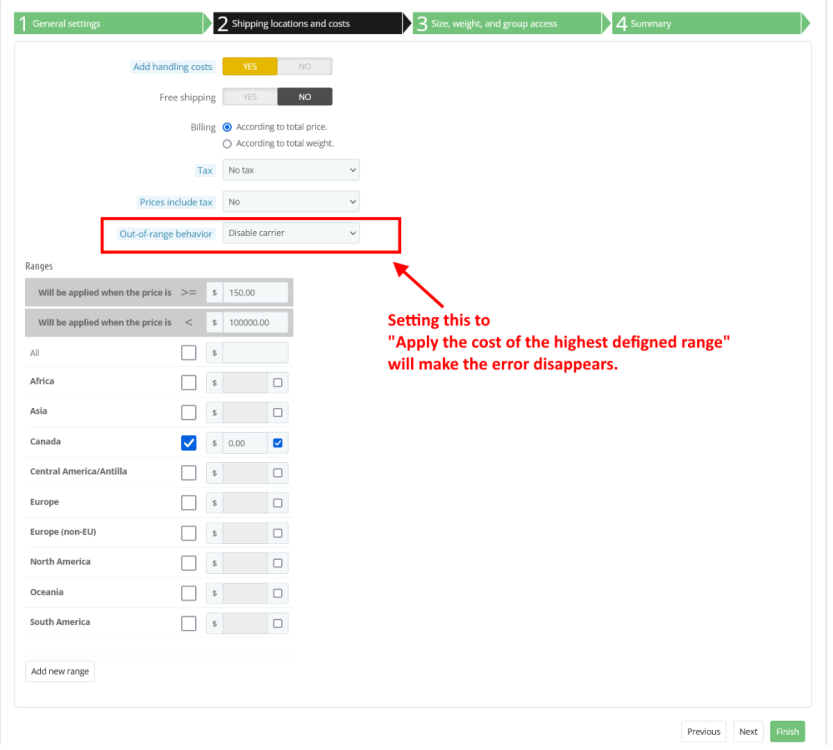Uncheck the Canada checkbox
833x750 pixels.
(188, 442)
